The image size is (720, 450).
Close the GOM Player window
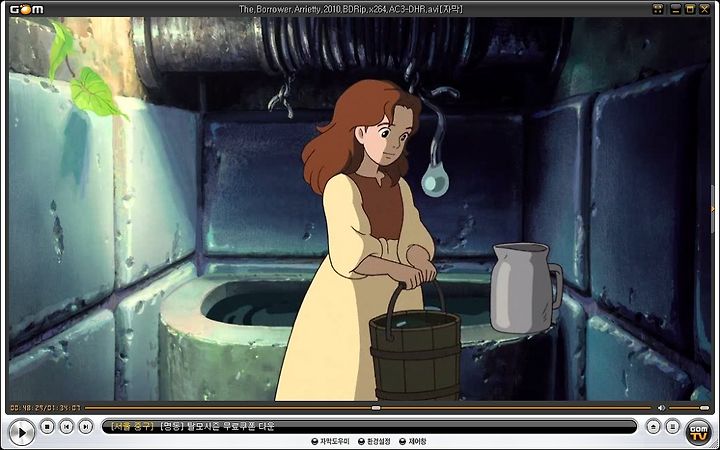pyautogui.click(x=704, y=9)
